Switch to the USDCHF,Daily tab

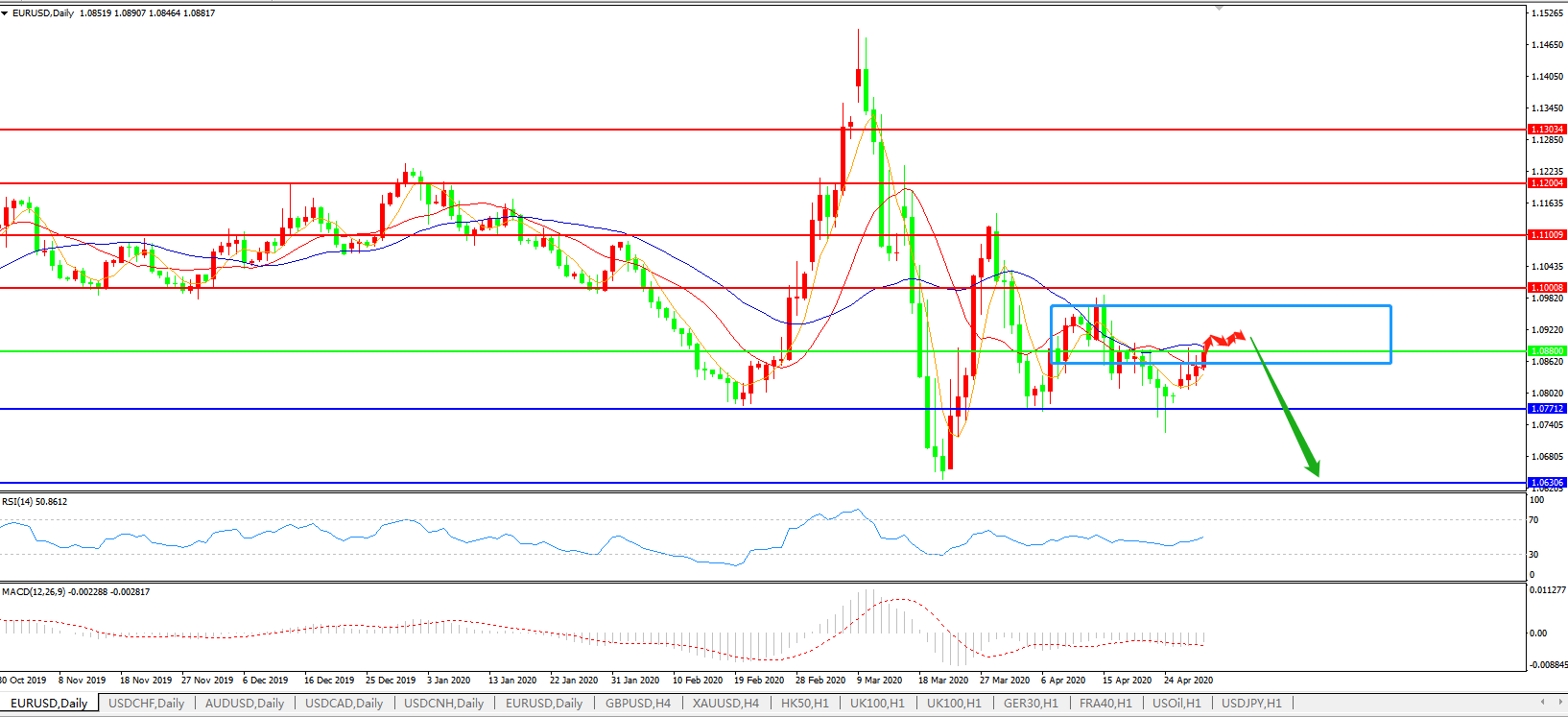[146, 704]
